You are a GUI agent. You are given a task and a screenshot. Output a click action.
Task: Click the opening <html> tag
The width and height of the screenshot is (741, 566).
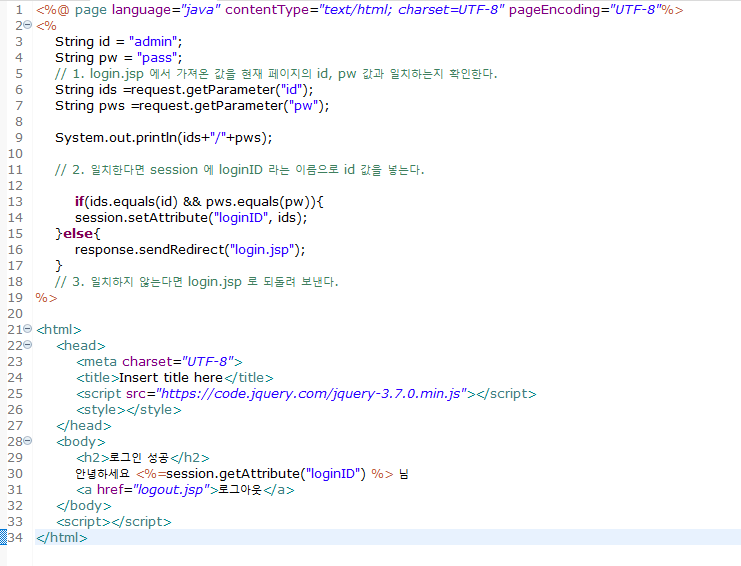[59, 330]
